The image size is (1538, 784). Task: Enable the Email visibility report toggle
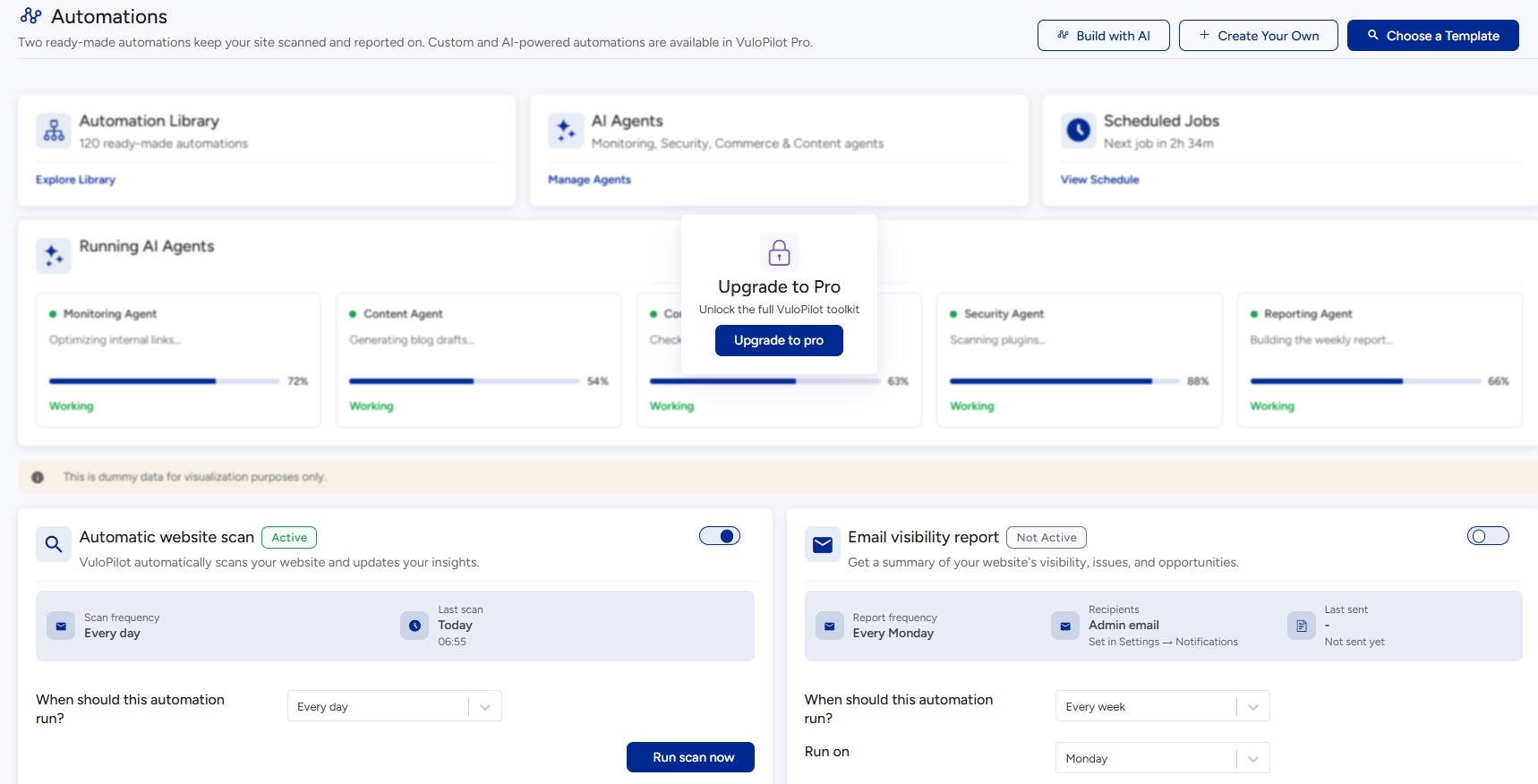pyautogui.click(x=1488, y=536)
